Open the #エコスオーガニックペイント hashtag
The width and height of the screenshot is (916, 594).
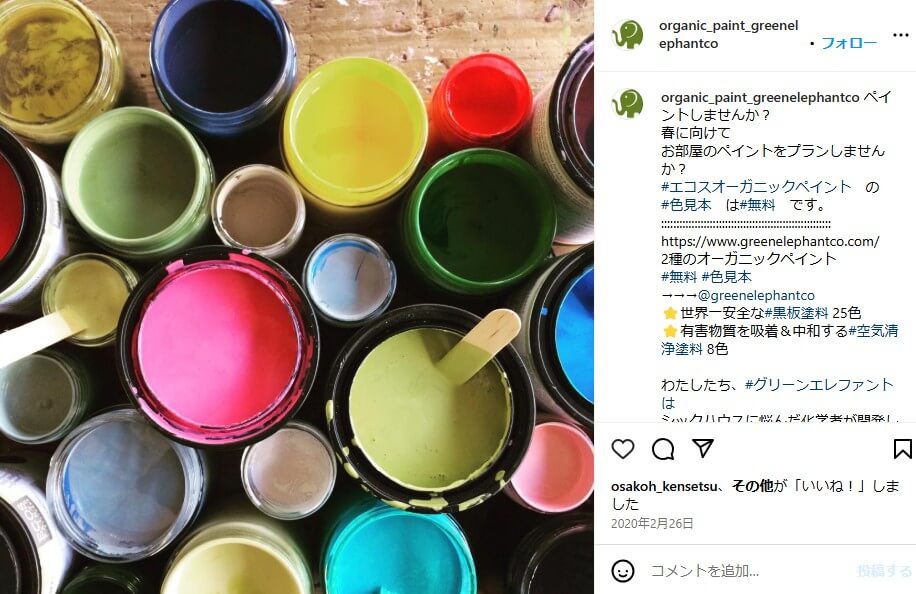click(x=757, y=187)
